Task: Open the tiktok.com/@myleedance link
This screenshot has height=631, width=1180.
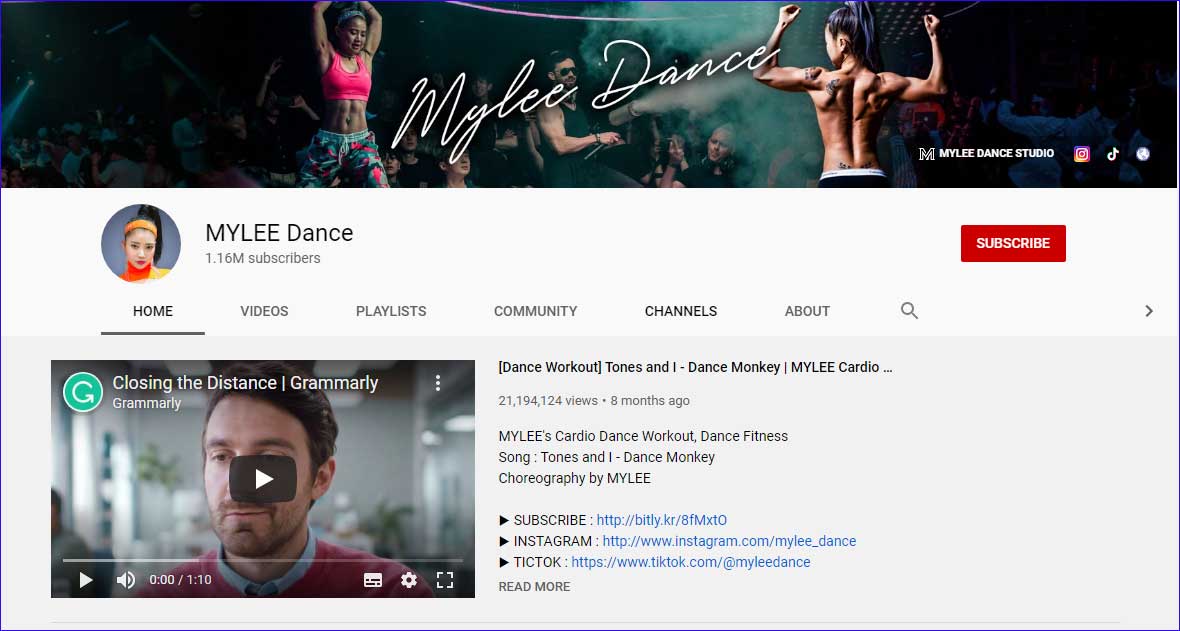Action: coord(691,562)
